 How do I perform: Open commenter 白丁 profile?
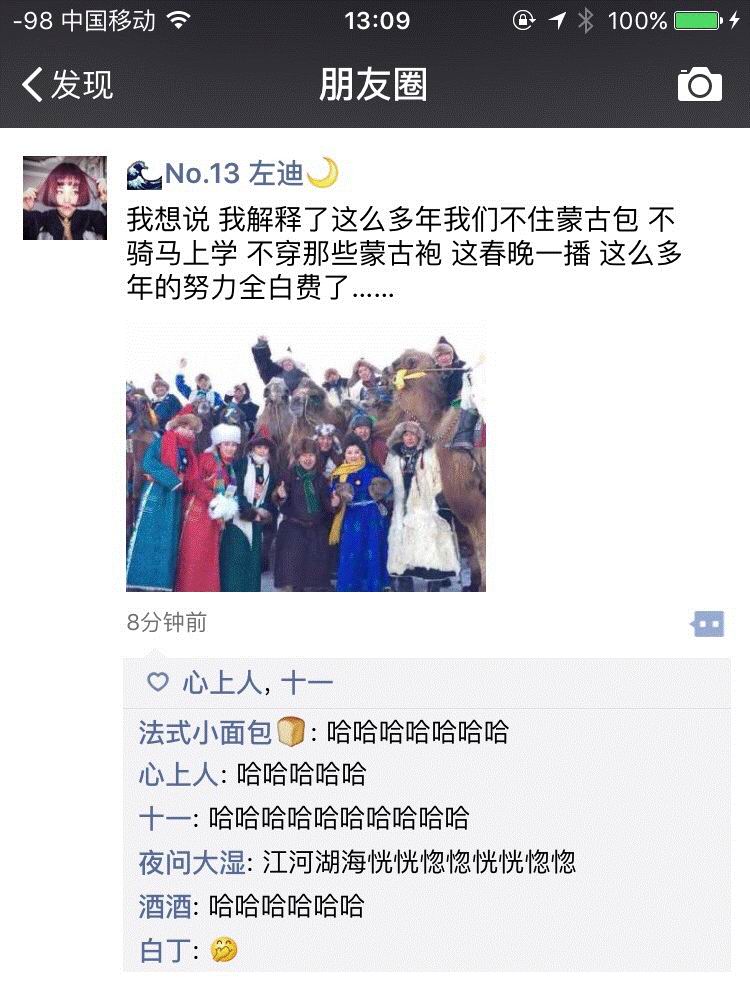pyautogui.click(x=165, y=950)
